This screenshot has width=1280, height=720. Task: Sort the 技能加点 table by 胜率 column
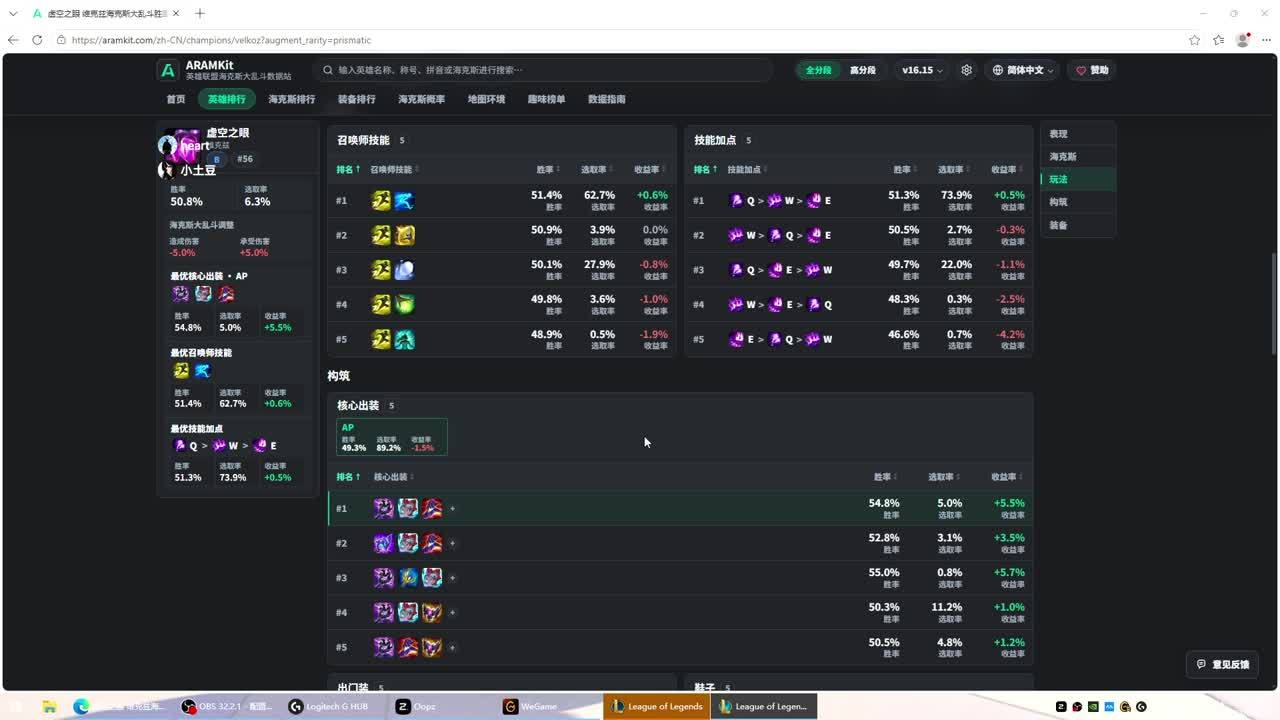coord(905,169)
